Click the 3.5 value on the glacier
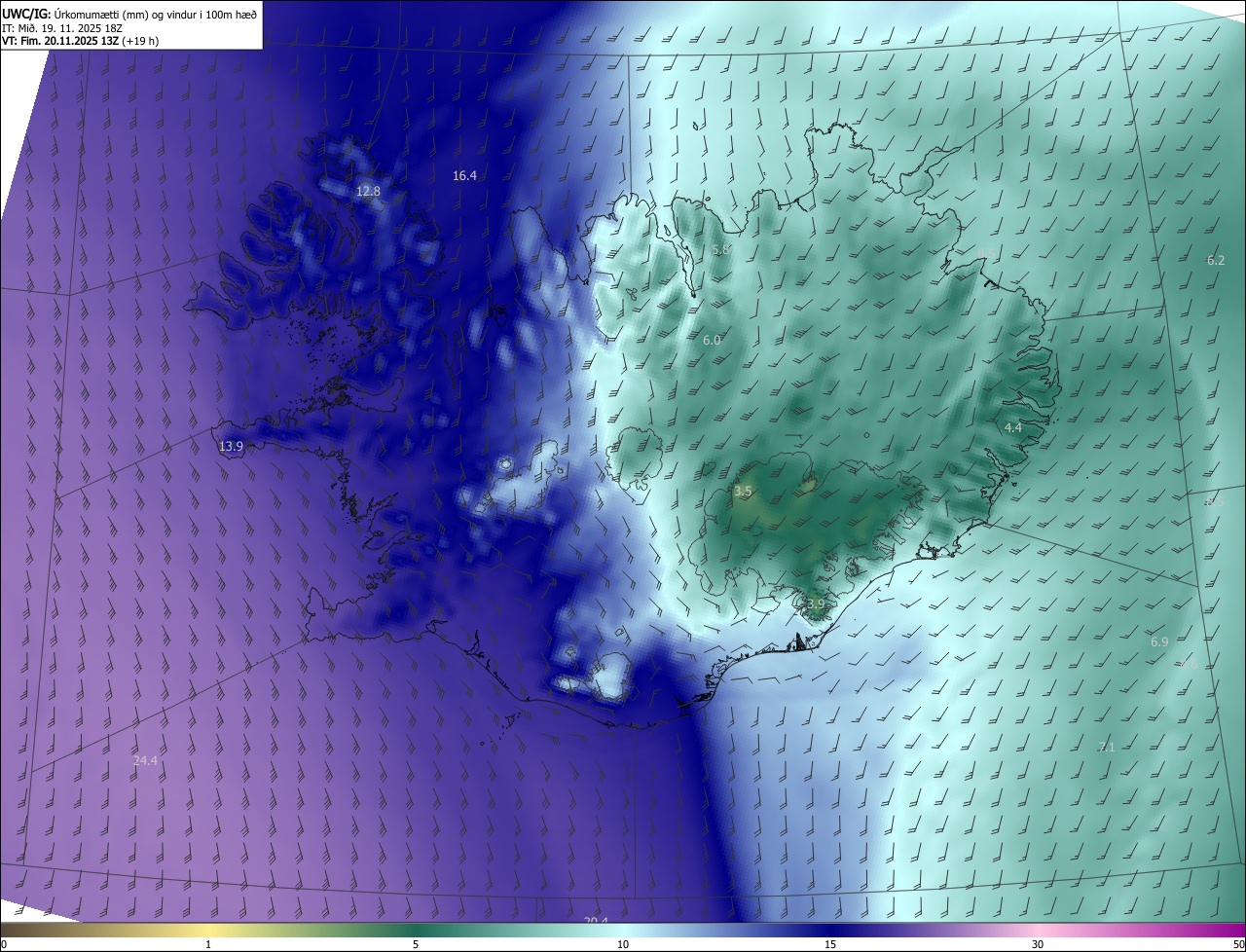 (x=743, y=492)
